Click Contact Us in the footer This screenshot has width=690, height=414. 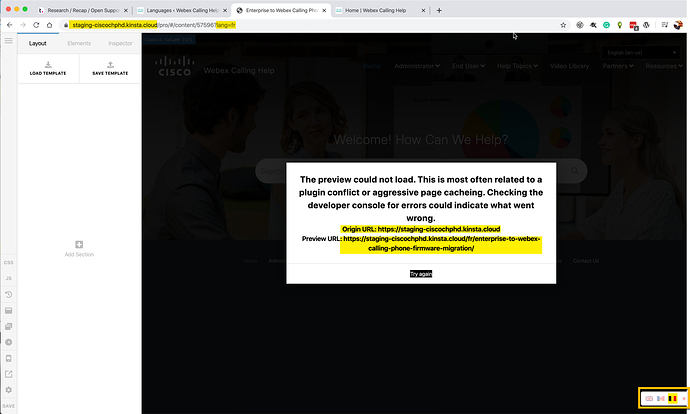click(586, 261)
